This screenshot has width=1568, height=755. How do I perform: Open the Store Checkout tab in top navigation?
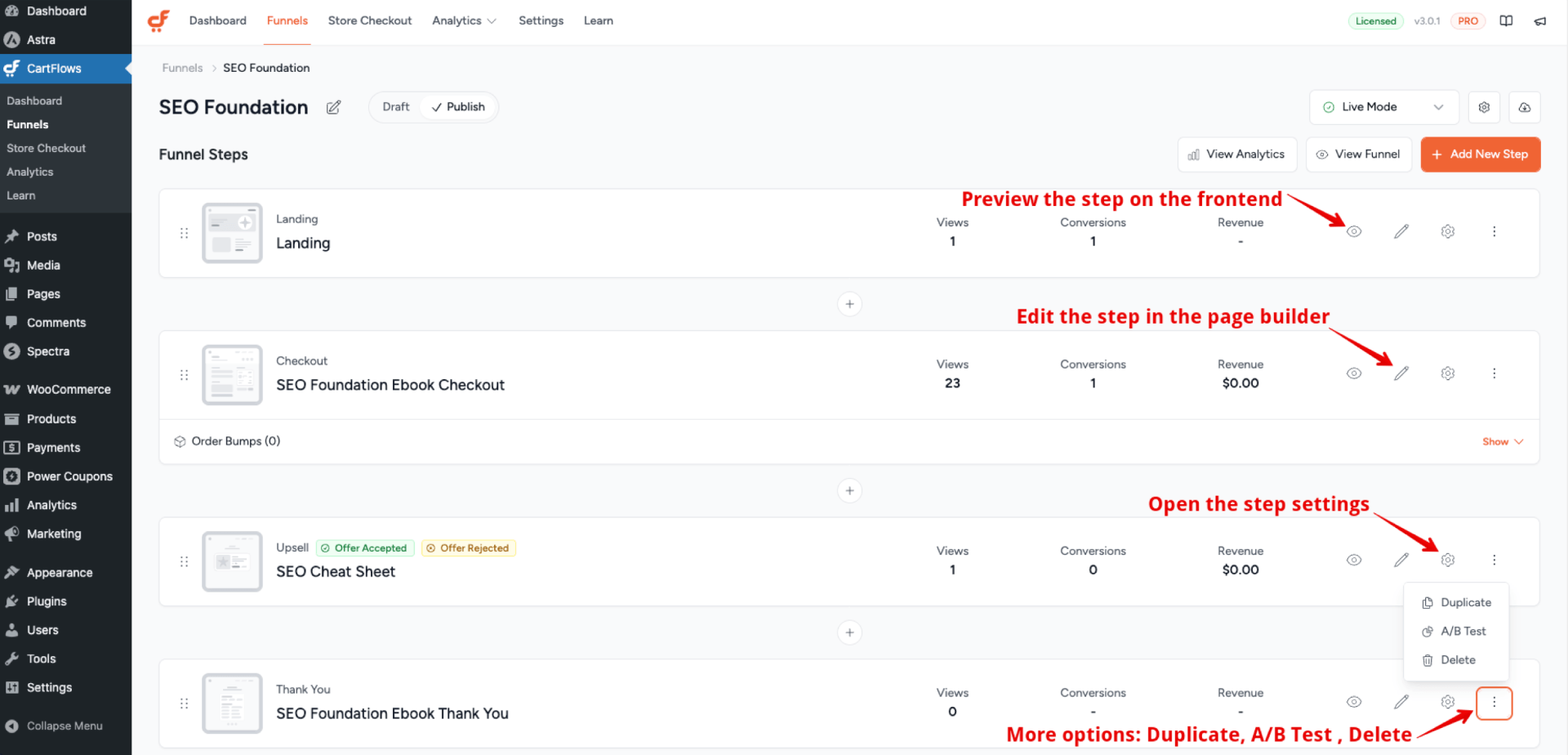tap(370, 20)
